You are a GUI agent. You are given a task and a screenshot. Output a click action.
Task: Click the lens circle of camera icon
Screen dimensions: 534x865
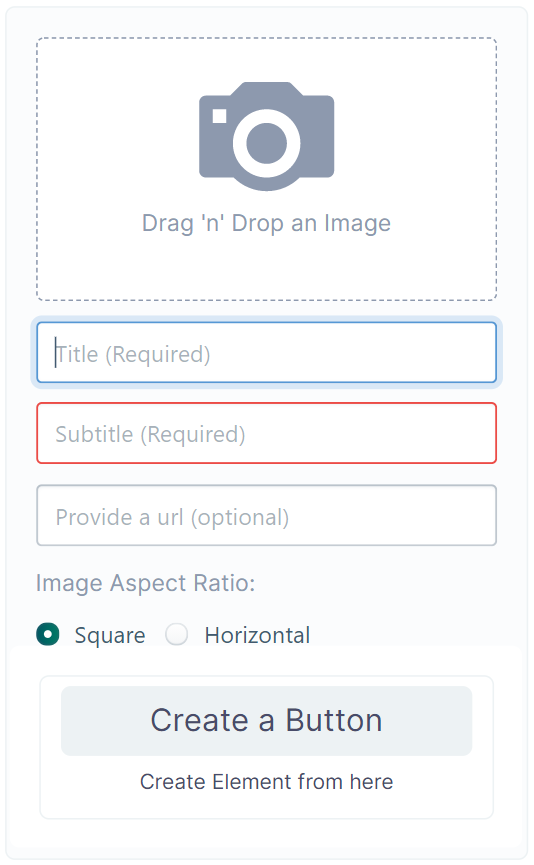click(266, 143)
